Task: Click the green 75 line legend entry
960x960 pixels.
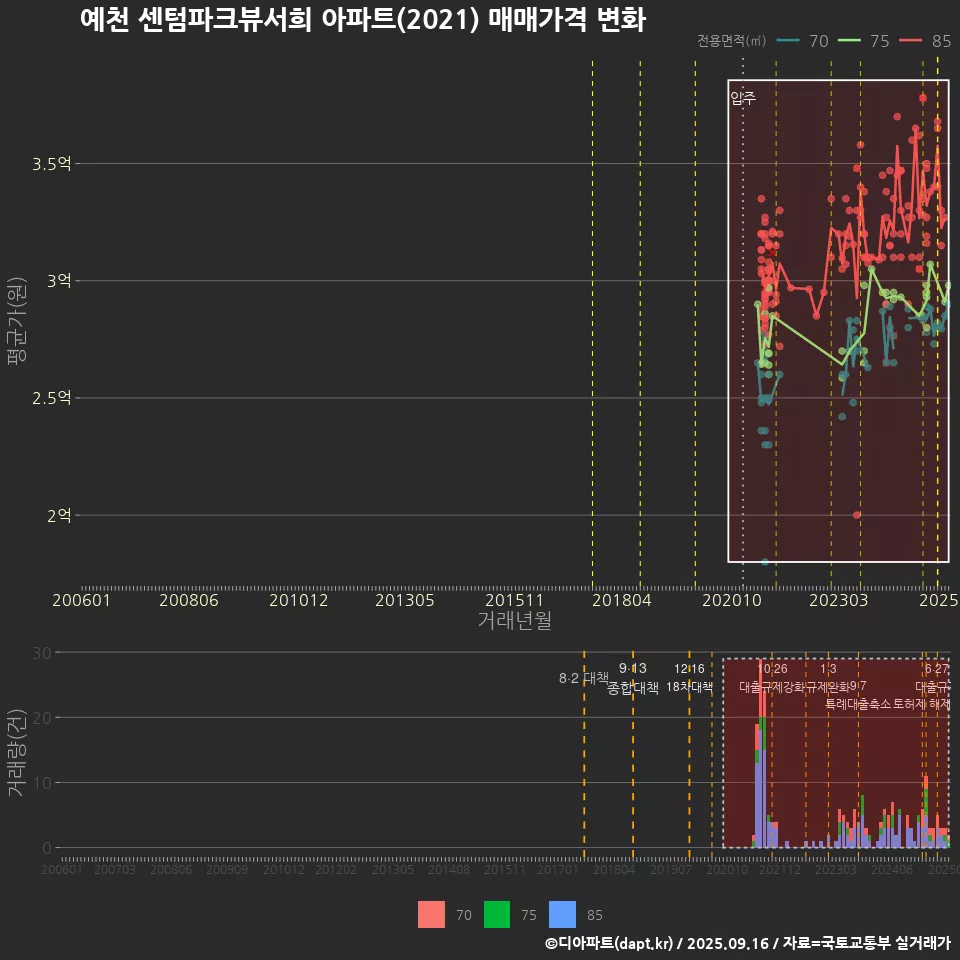Action: (x=863, y=40)
